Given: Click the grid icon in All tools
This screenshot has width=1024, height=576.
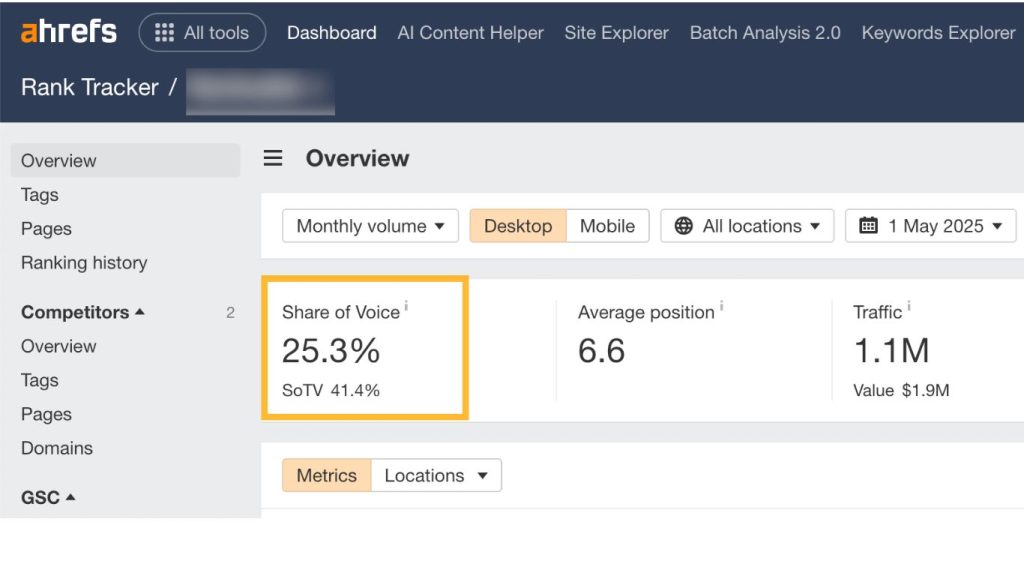Looking at the screenshot, I should (x=164, y=33).
